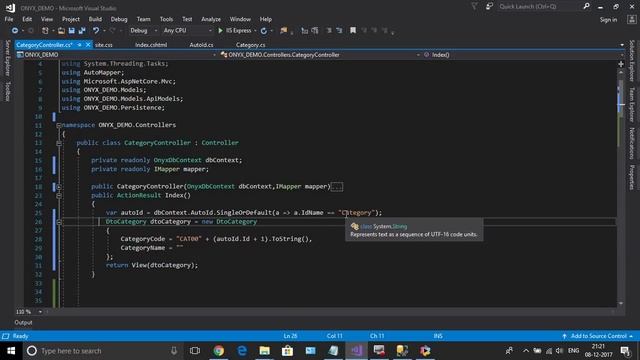The width and height of the screenshot is (640, 360).
Task: Click the uncomment lines icon
Action: pos(339,31)
